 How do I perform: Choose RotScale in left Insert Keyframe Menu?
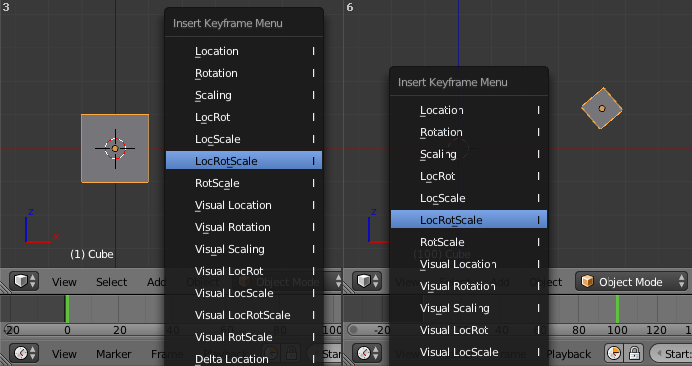(x=244, y=183)
